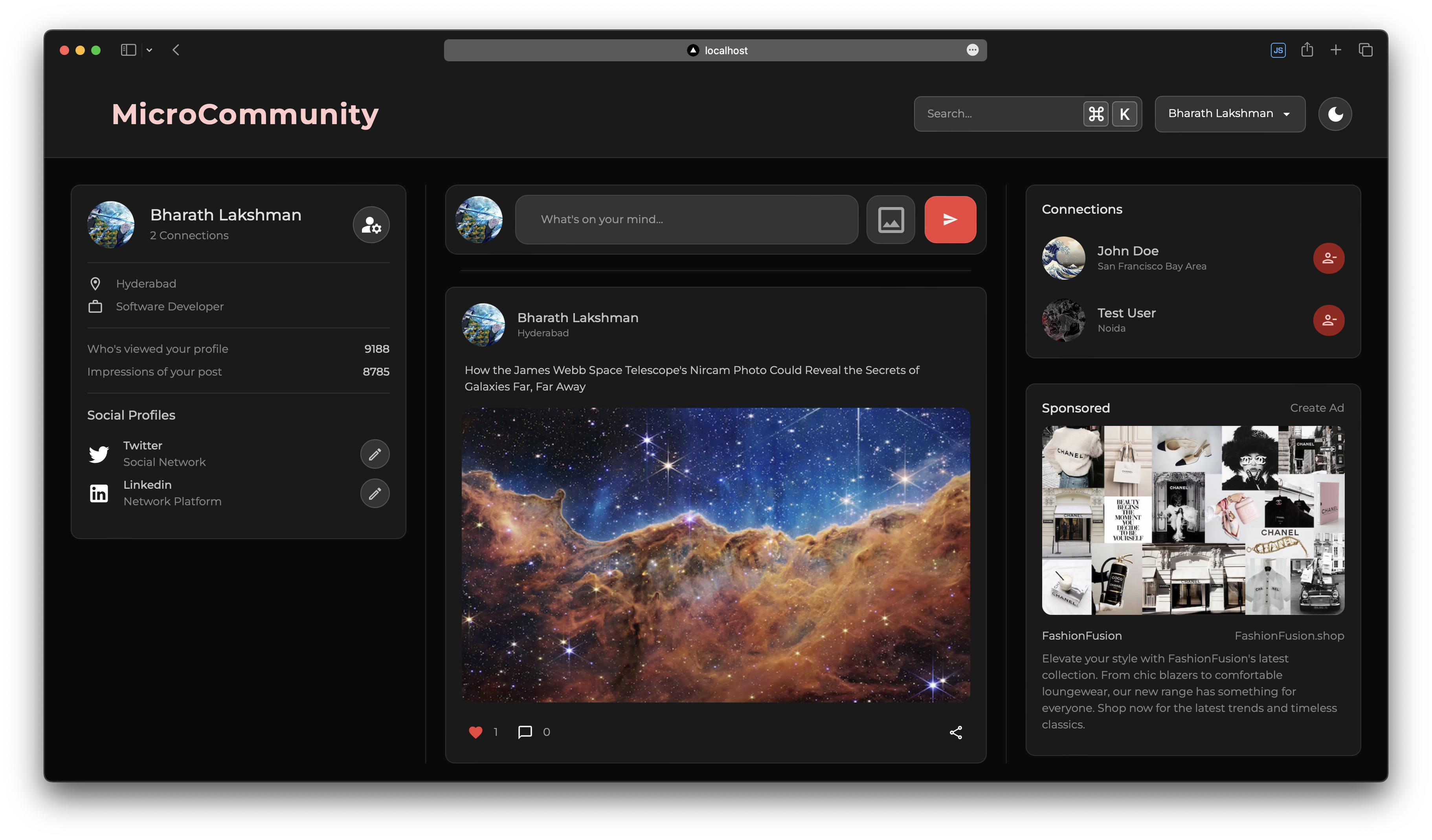Unlike the post with heart icon
Image resolution: width=1432 pixels, height=840 pixels.
pos(475,732)
